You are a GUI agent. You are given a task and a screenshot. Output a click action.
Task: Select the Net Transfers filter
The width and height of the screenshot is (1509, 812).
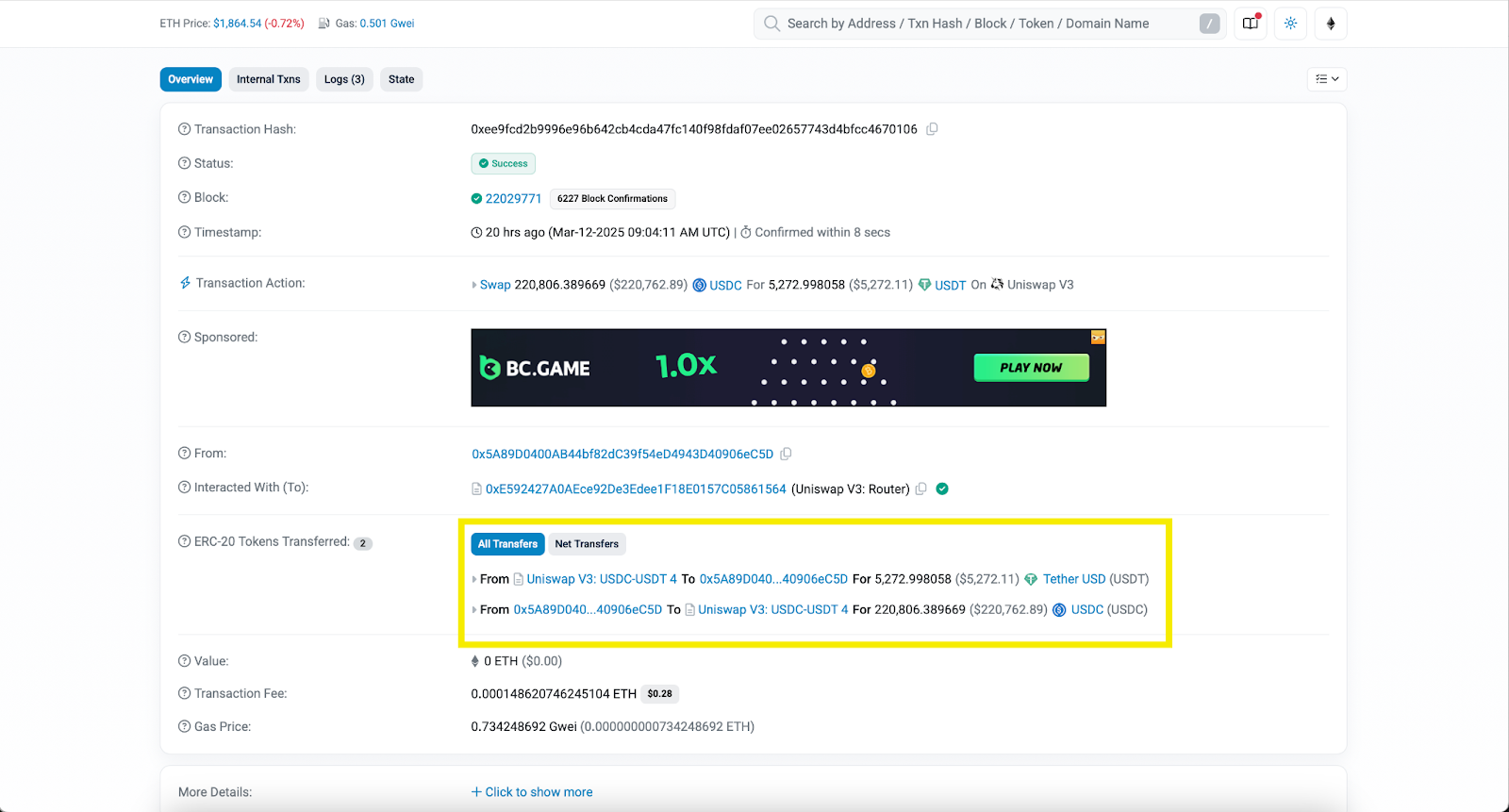click(x=587, y=544)
